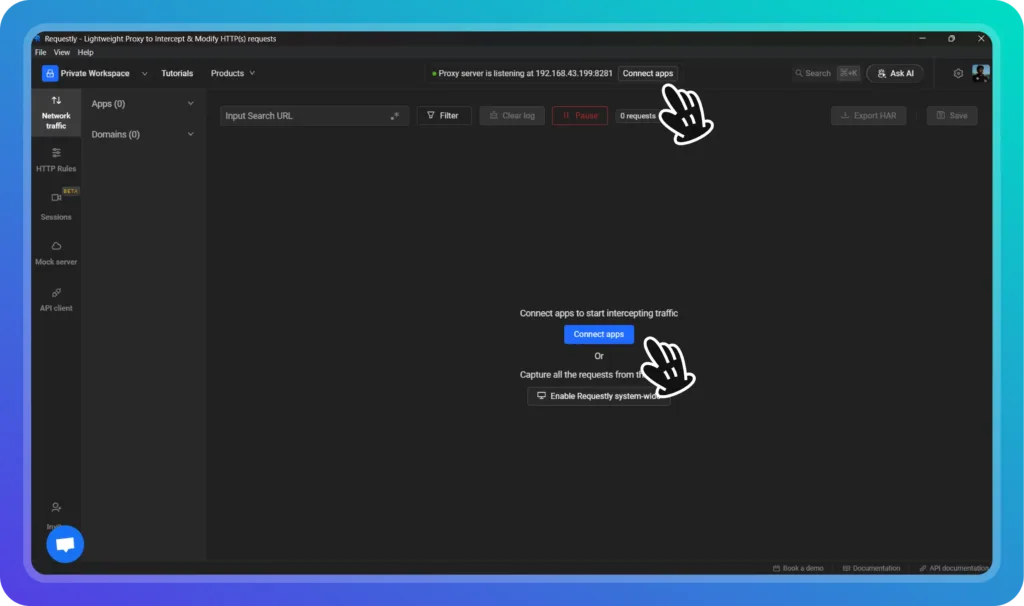Open the Products dropdown menu
This screenshot has height=606, width=1024.
232,73
